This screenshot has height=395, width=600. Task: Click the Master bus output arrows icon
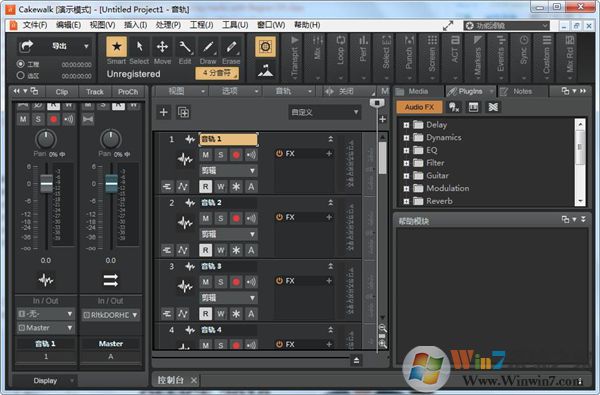[x=111, y=280]
